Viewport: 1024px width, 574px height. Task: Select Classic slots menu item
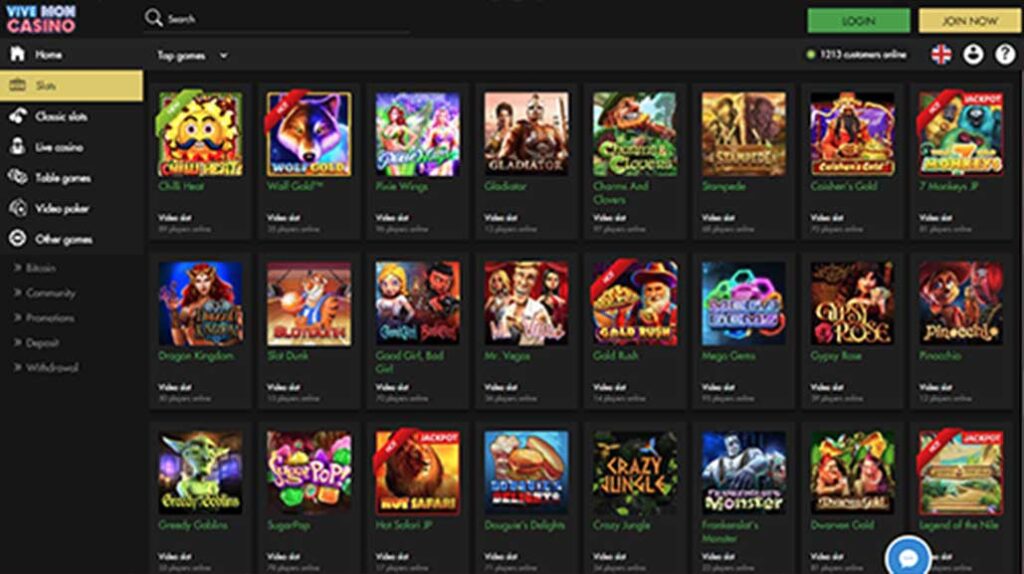pyautogui.click(x=61, y=116)
